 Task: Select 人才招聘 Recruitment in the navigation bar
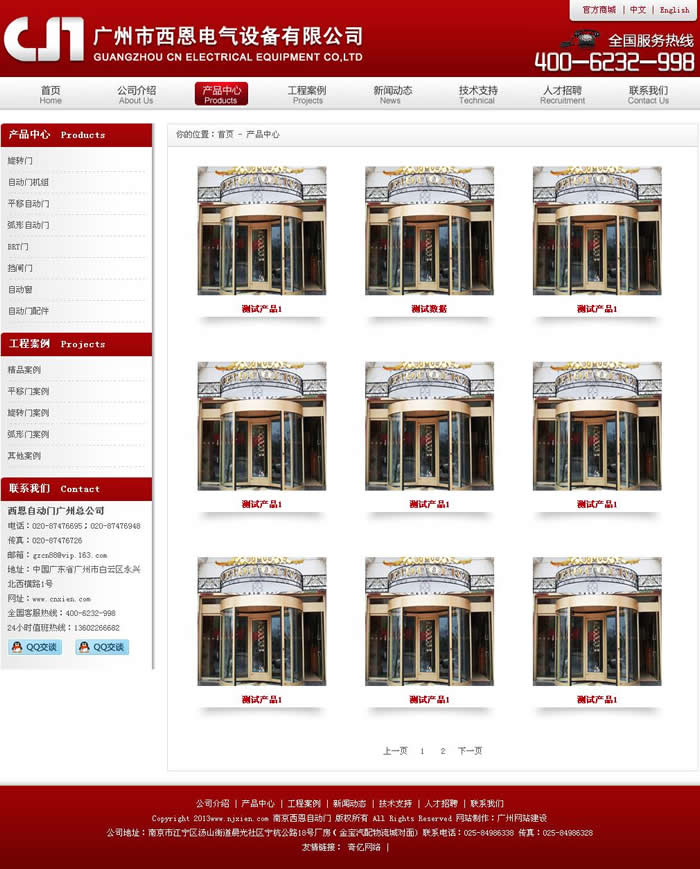click(x=562, y=94)
